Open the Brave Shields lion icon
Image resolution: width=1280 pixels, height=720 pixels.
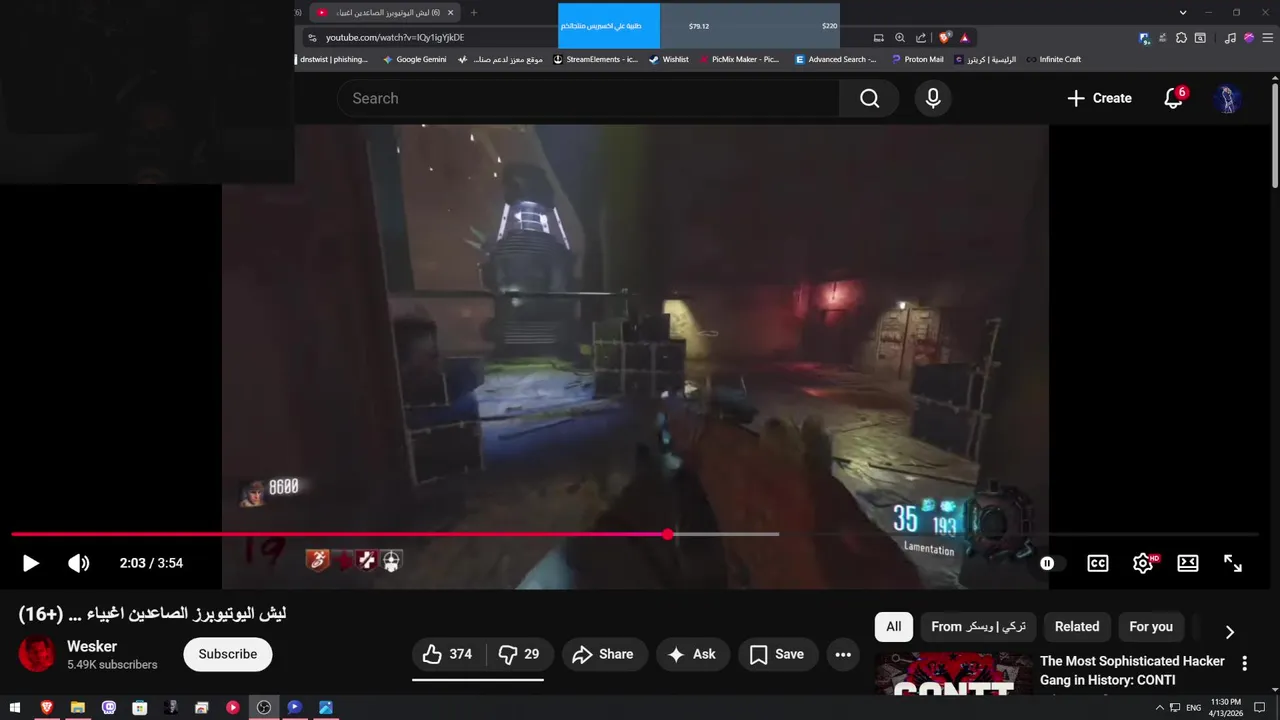(945, 38)
